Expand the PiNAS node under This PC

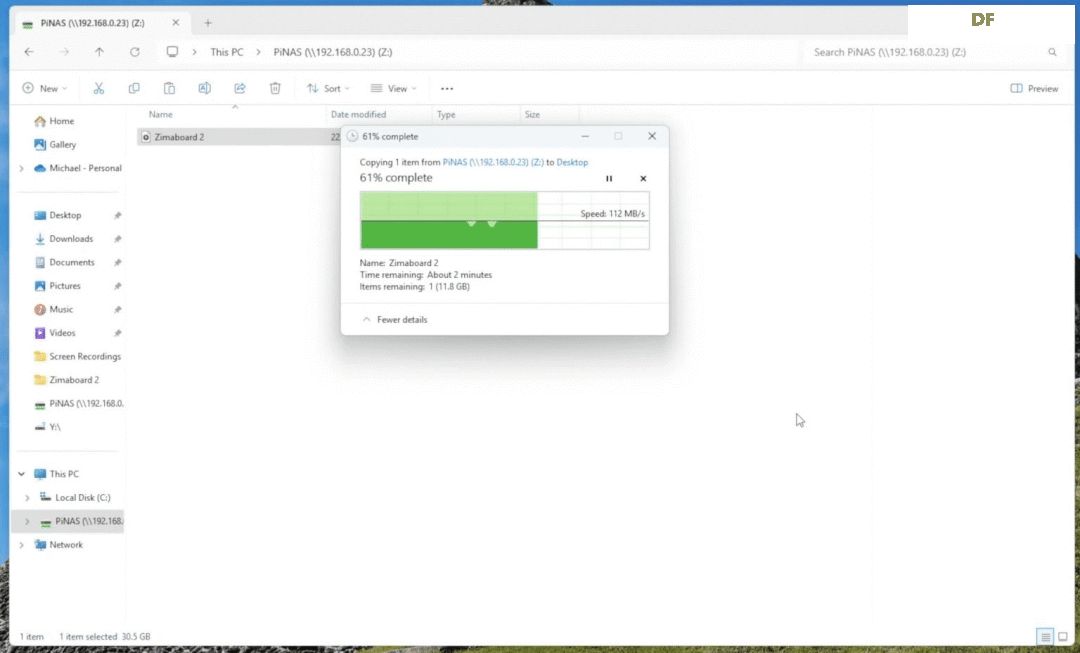click(x=27, y=521)
